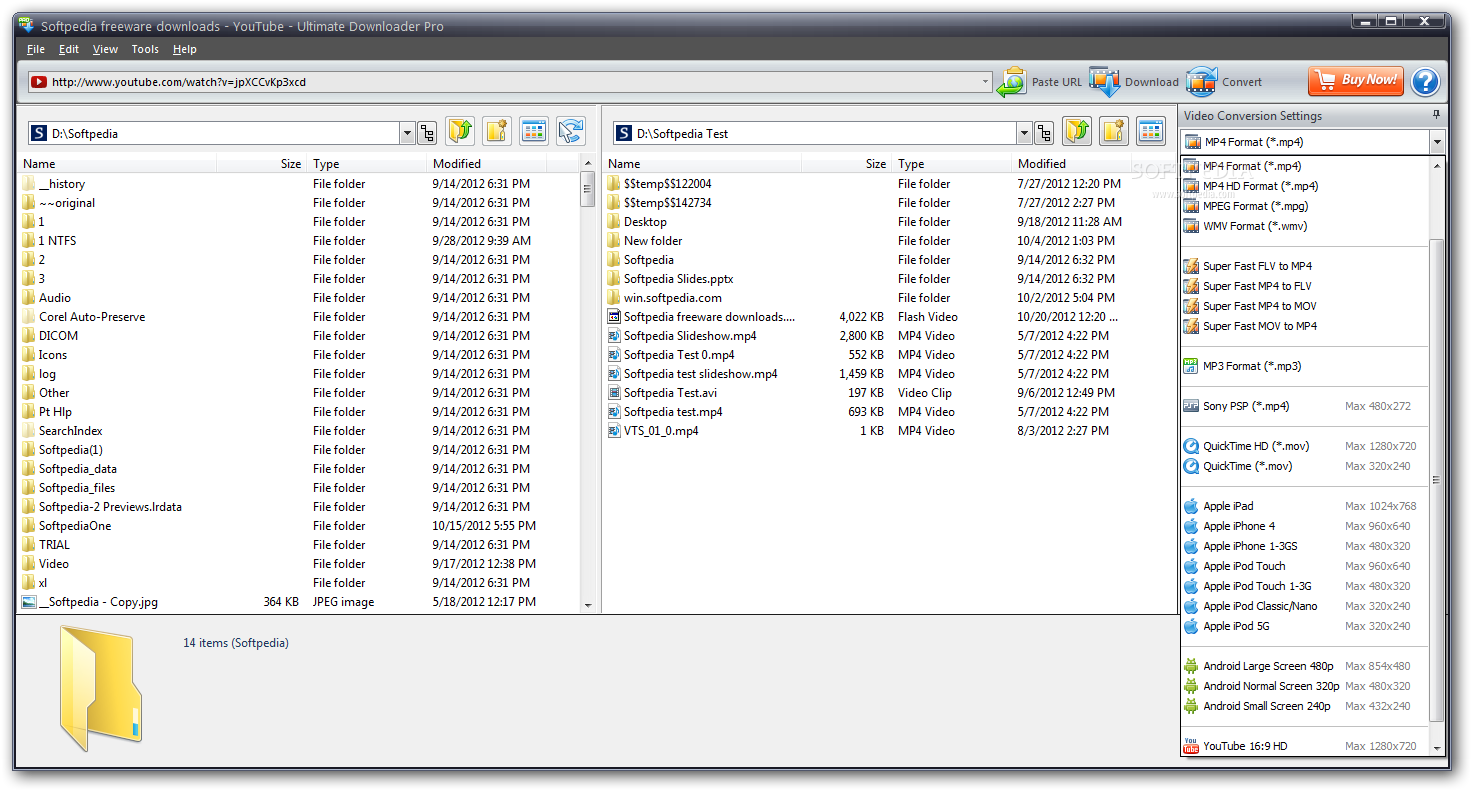This screenshot has width=1472, height=791.
Task: Click the app icon in the title bar
Action: click(x=27, y=25)
